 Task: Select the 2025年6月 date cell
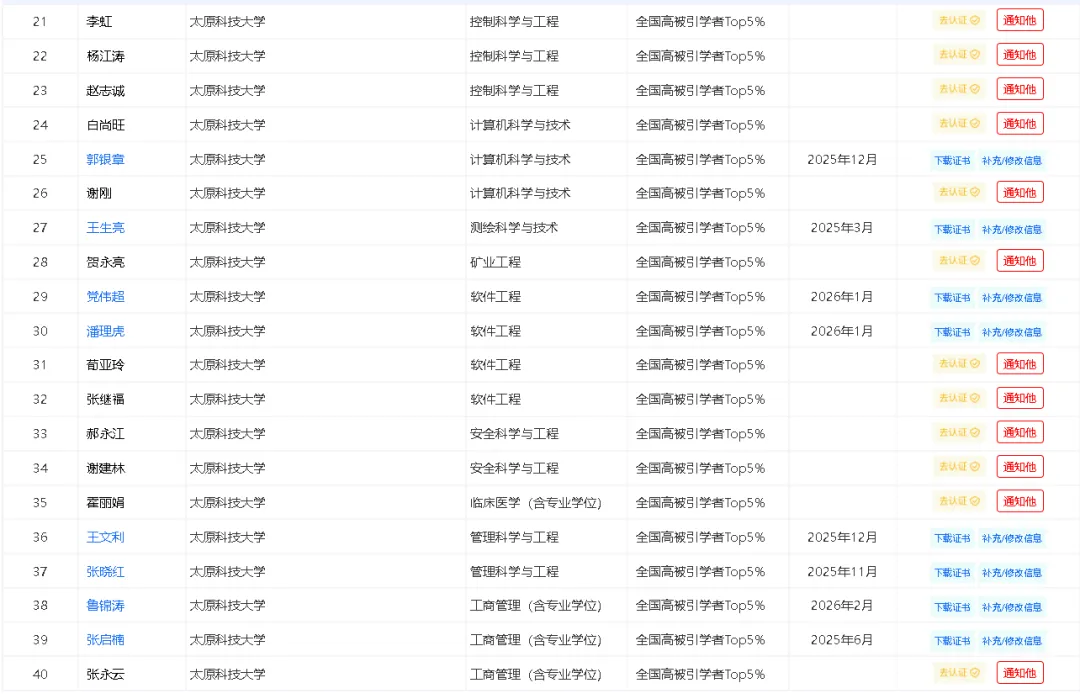coord(842,640)
